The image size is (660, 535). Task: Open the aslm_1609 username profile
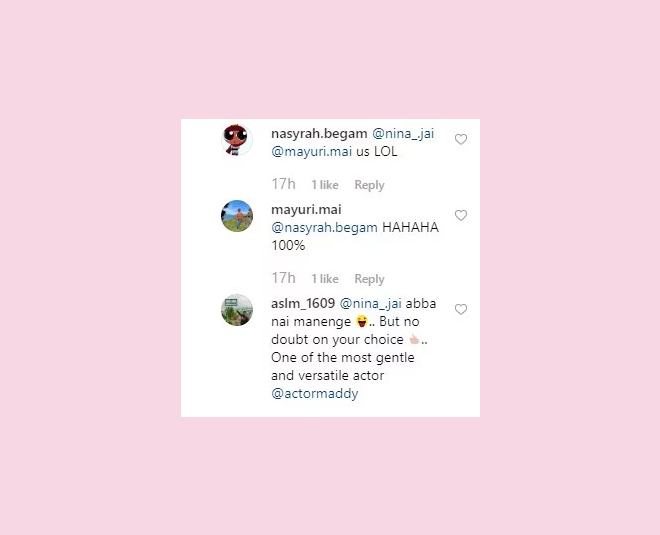pyautogui.click(x=303, y=303)
